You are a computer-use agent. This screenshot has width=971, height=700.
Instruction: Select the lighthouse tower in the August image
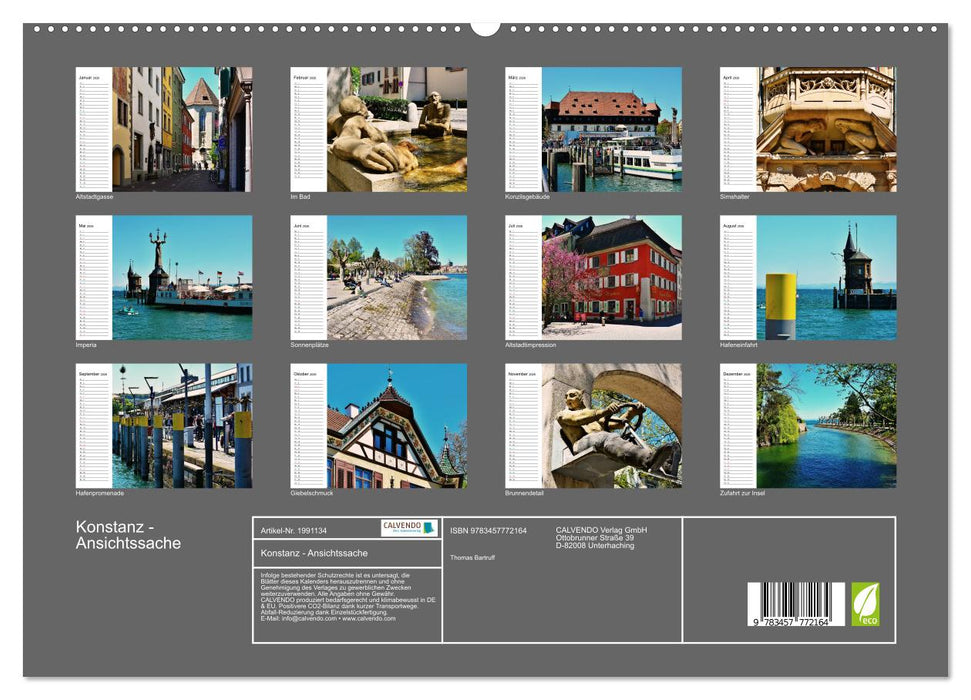[x=855, y=265]
